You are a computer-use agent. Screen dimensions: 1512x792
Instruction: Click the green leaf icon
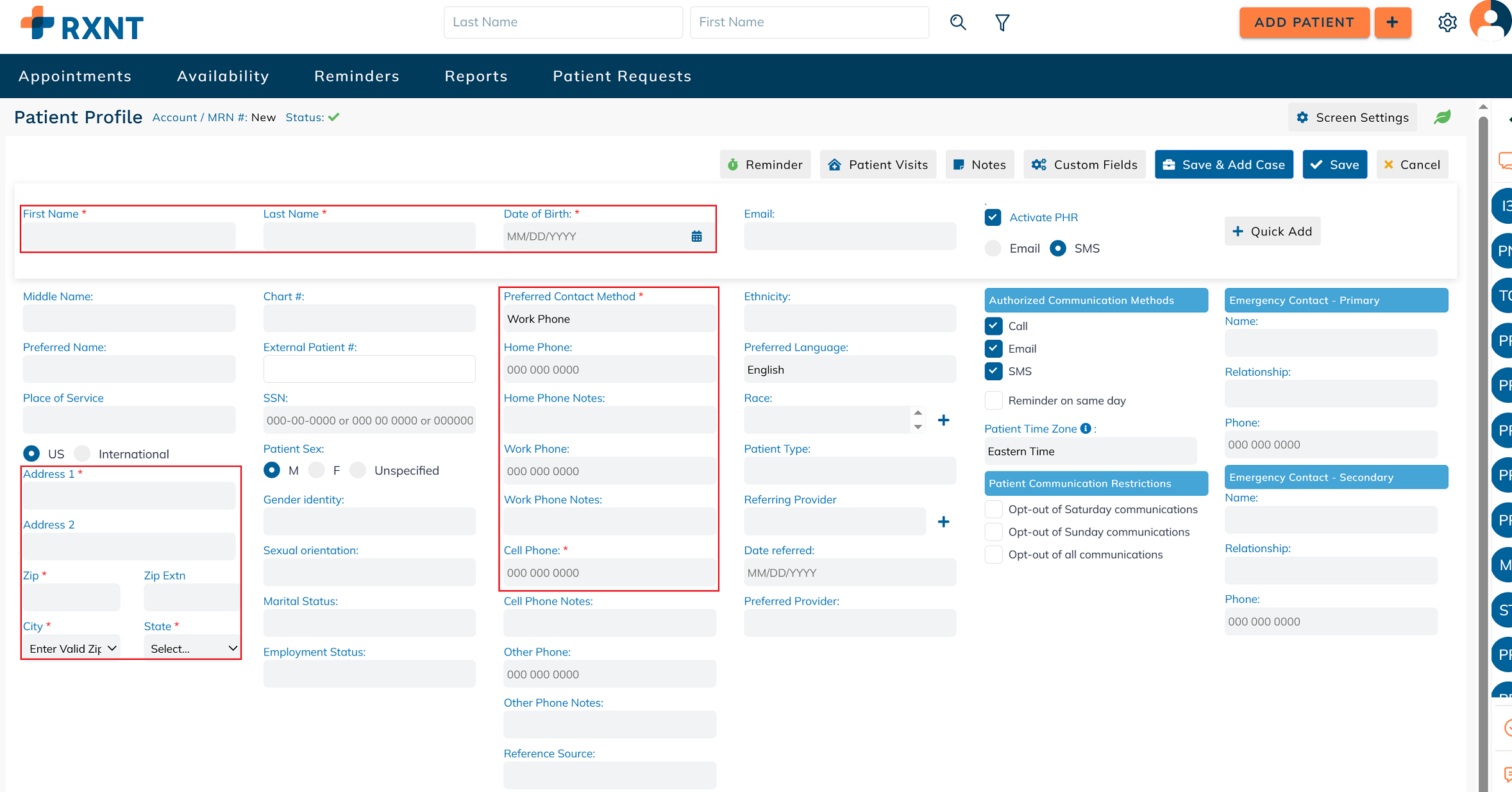click(x=1442, y=117)
